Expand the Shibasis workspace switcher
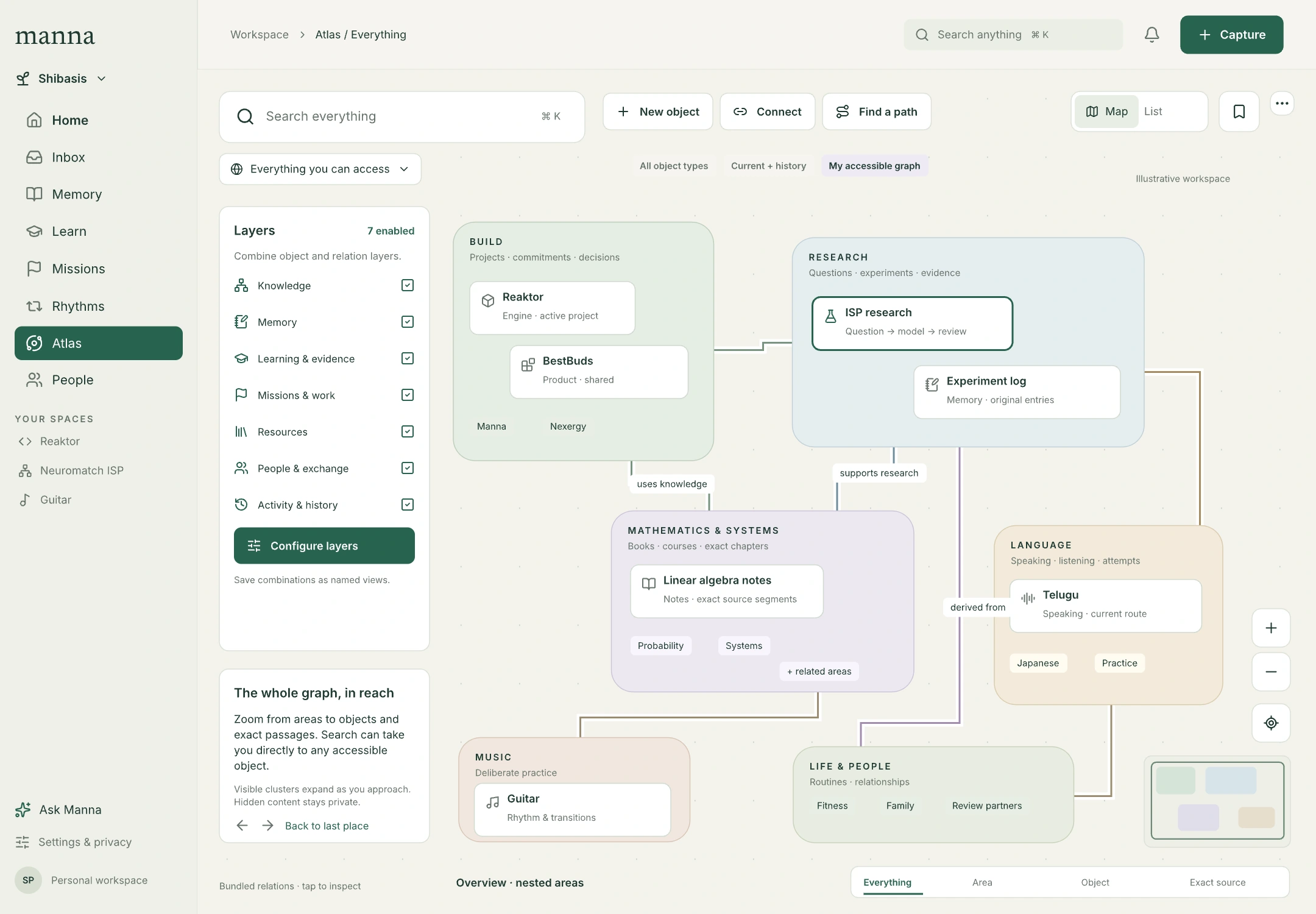The width and height of the screenshot is (1316, 914). pos(62,79)
